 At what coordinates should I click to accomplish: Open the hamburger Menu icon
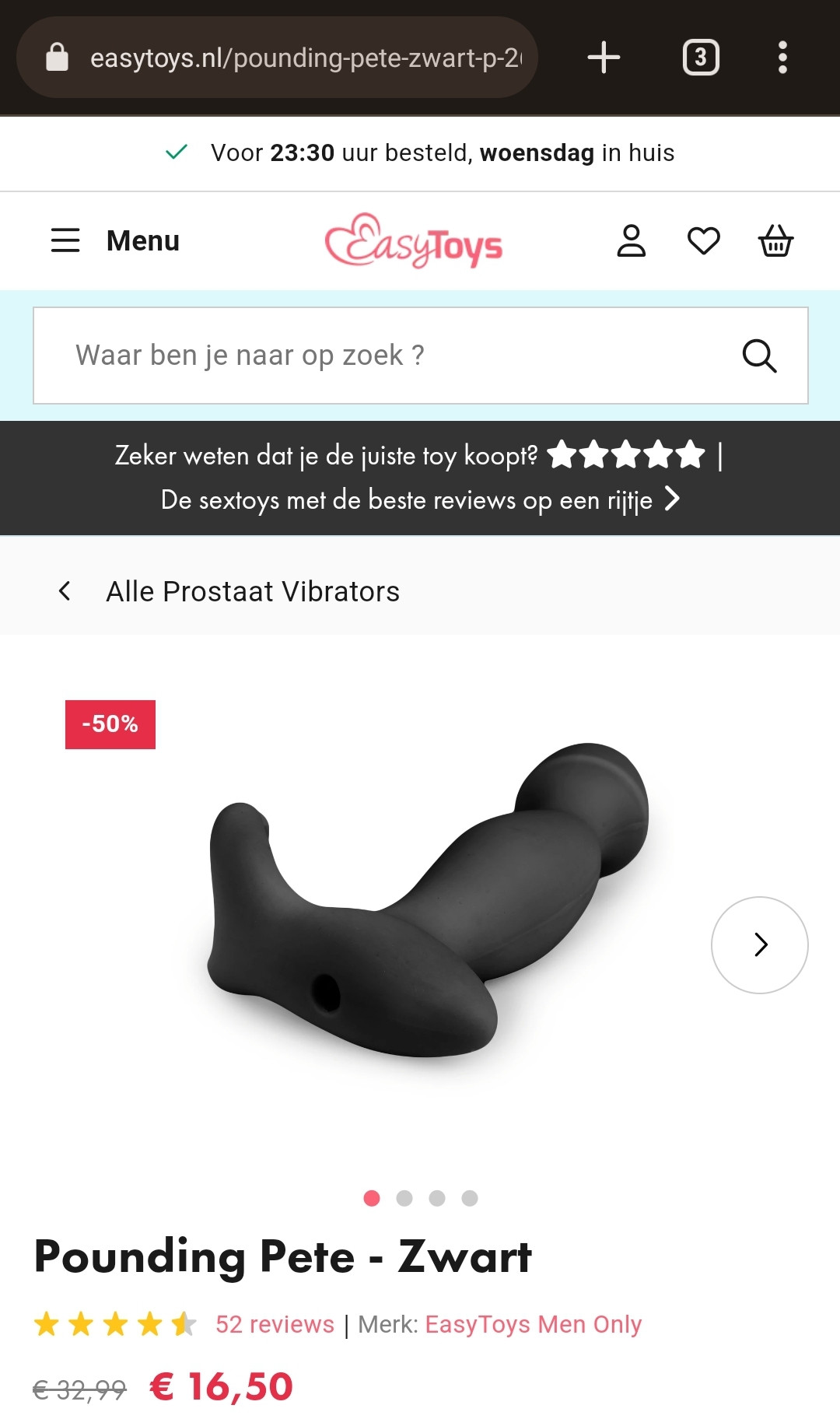(65, 240)
